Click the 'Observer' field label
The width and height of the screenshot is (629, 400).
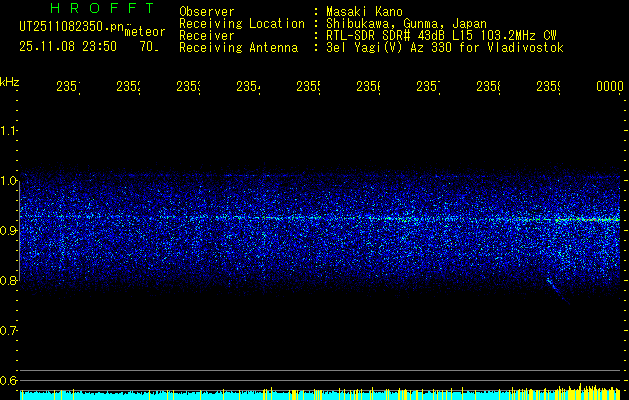207,11
